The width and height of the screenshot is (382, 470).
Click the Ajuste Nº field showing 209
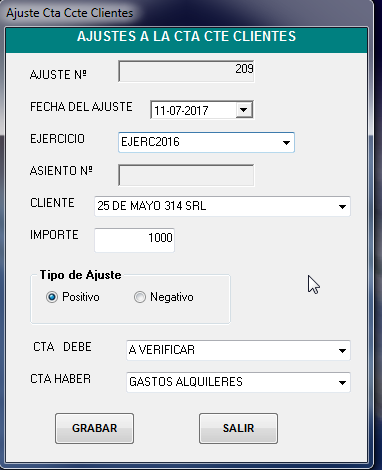[x=186, y=71]
